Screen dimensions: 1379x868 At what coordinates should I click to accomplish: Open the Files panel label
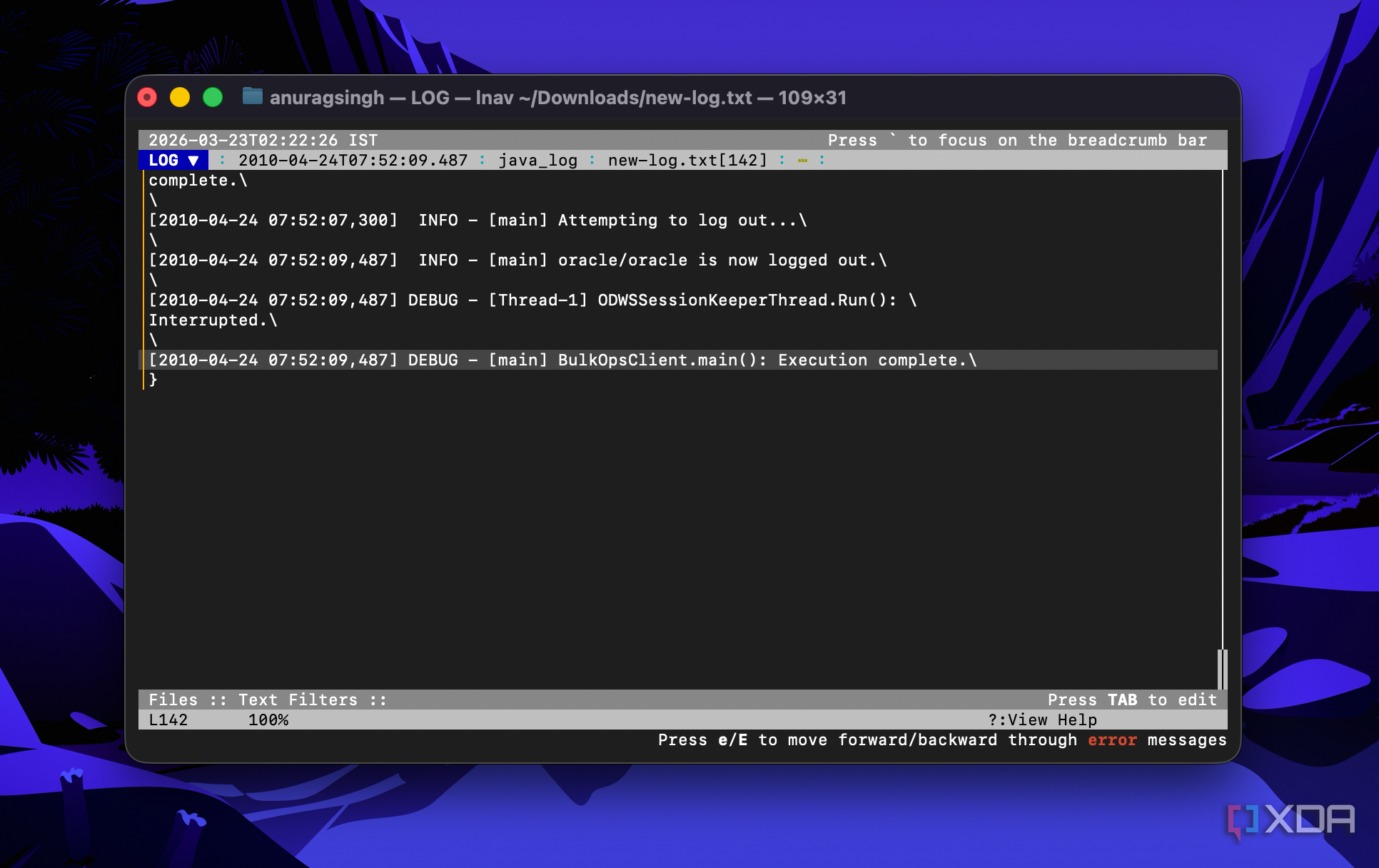click(x=173, y=700)
